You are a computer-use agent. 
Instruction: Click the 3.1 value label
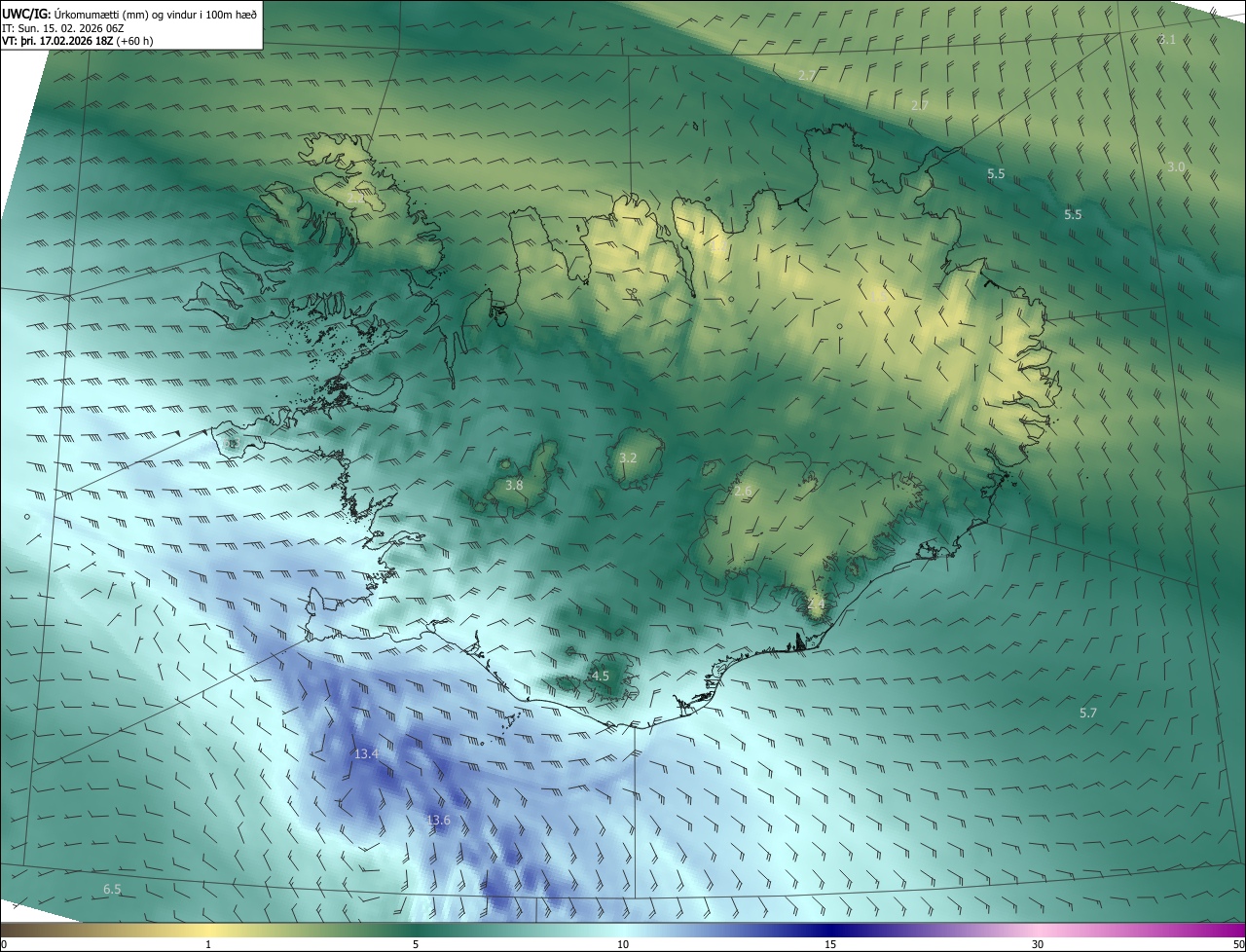[x=1167, y=40]
